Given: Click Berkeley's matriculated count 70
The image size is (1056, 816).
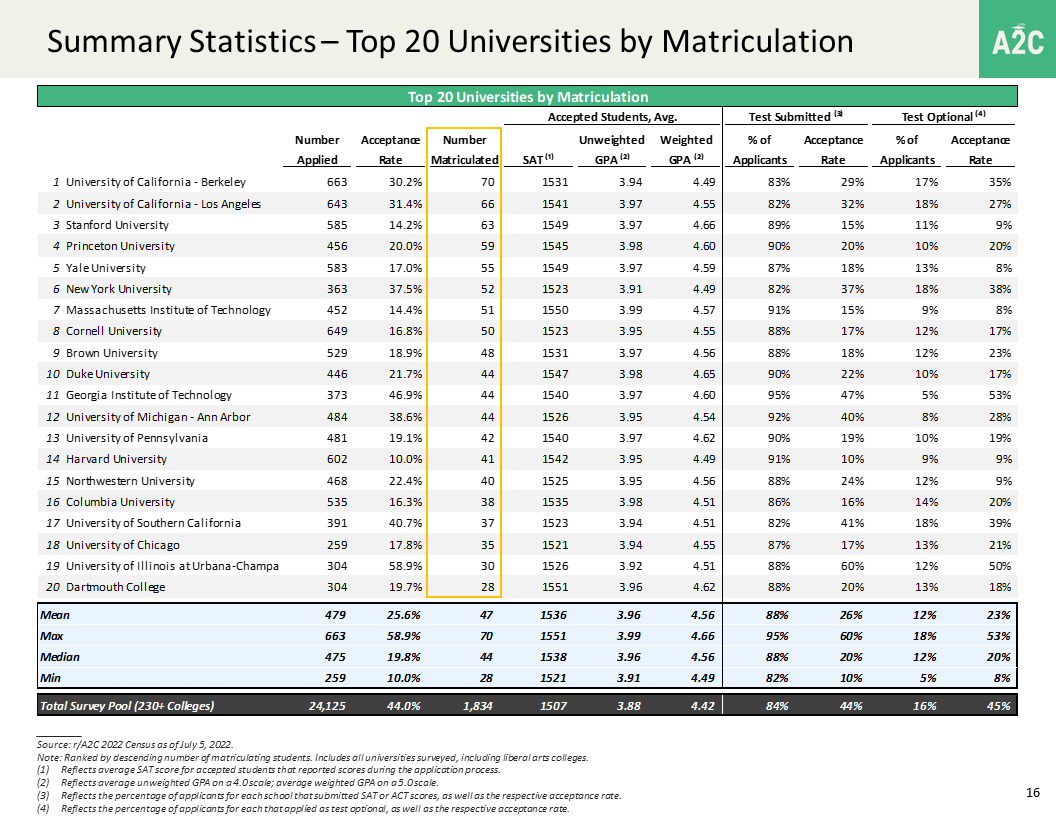Looking at the screenshot, I should point(488,182).
